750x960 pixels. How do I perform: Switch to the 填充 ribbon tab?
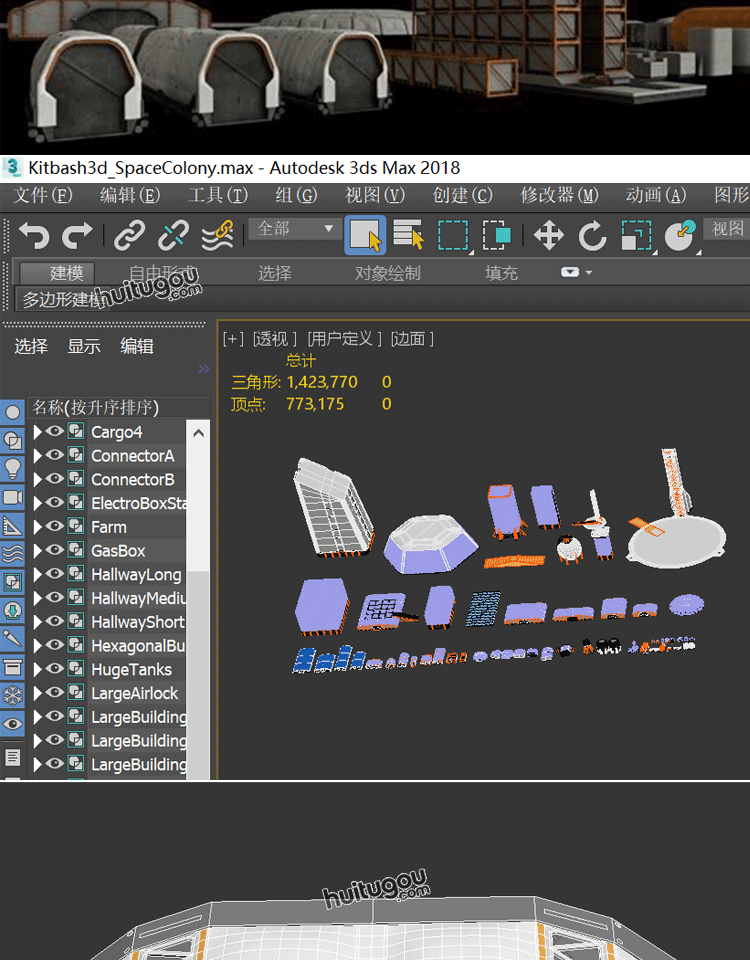click(501, 273)
